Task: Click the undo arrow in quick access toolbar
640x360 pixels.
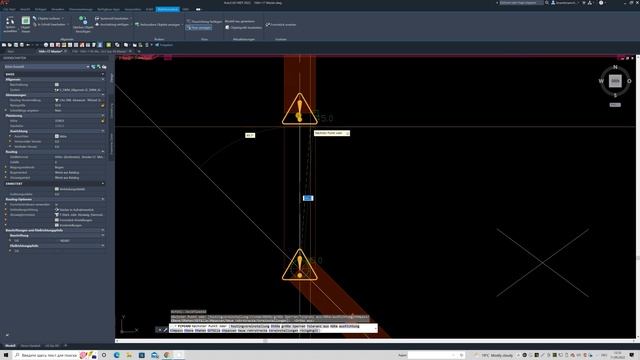Action: pos(28,45)
